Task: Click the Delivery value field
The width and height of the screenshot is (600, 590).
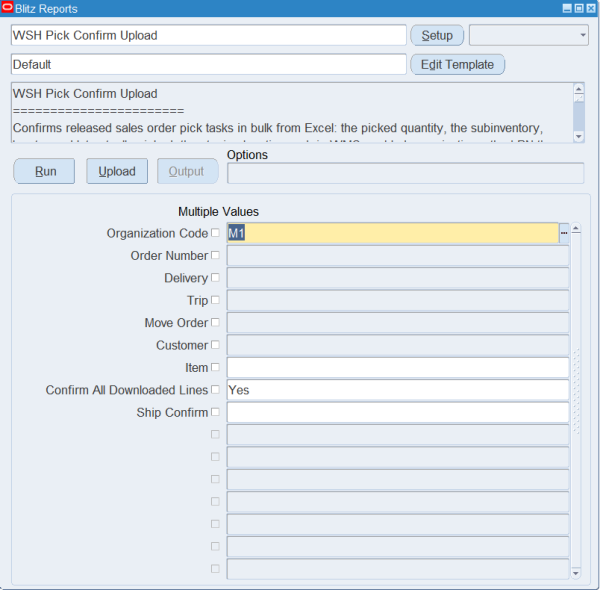Action: click(398, 278)
